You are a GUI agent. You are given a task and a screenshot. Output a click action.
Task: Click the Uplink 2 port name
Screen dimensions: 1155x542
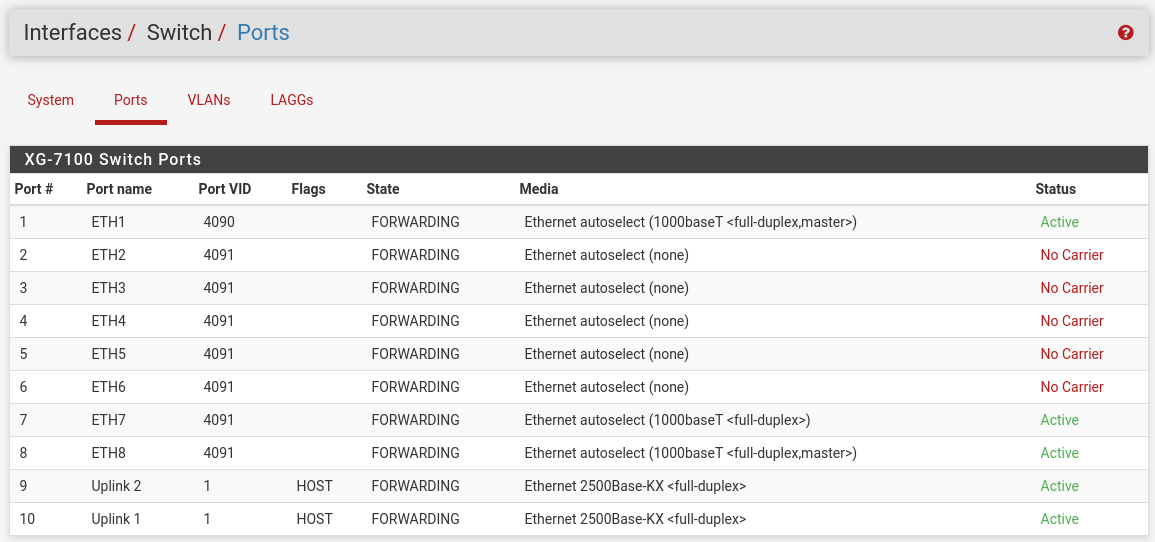point(116,486)
